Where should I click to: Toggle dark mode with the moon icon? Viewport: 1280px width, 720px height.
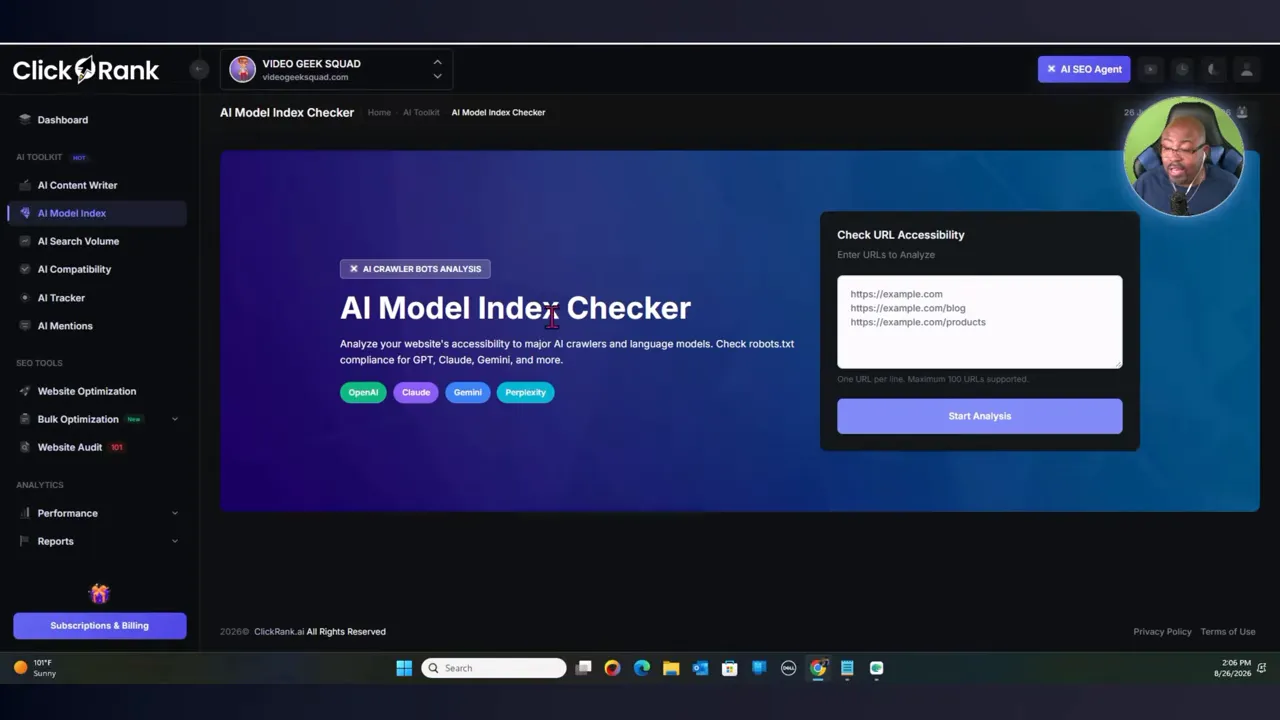pyautogui.click(x=1213, y=69)
